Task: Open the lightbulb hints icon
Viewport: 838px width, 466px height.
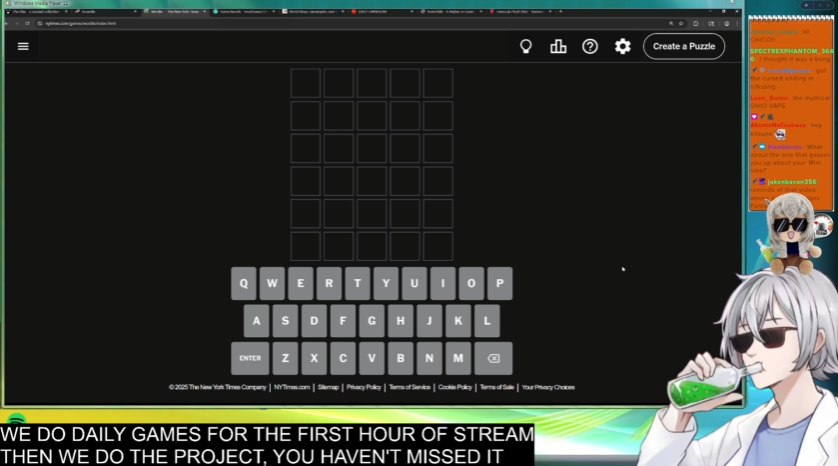Action: coord(526,46)
